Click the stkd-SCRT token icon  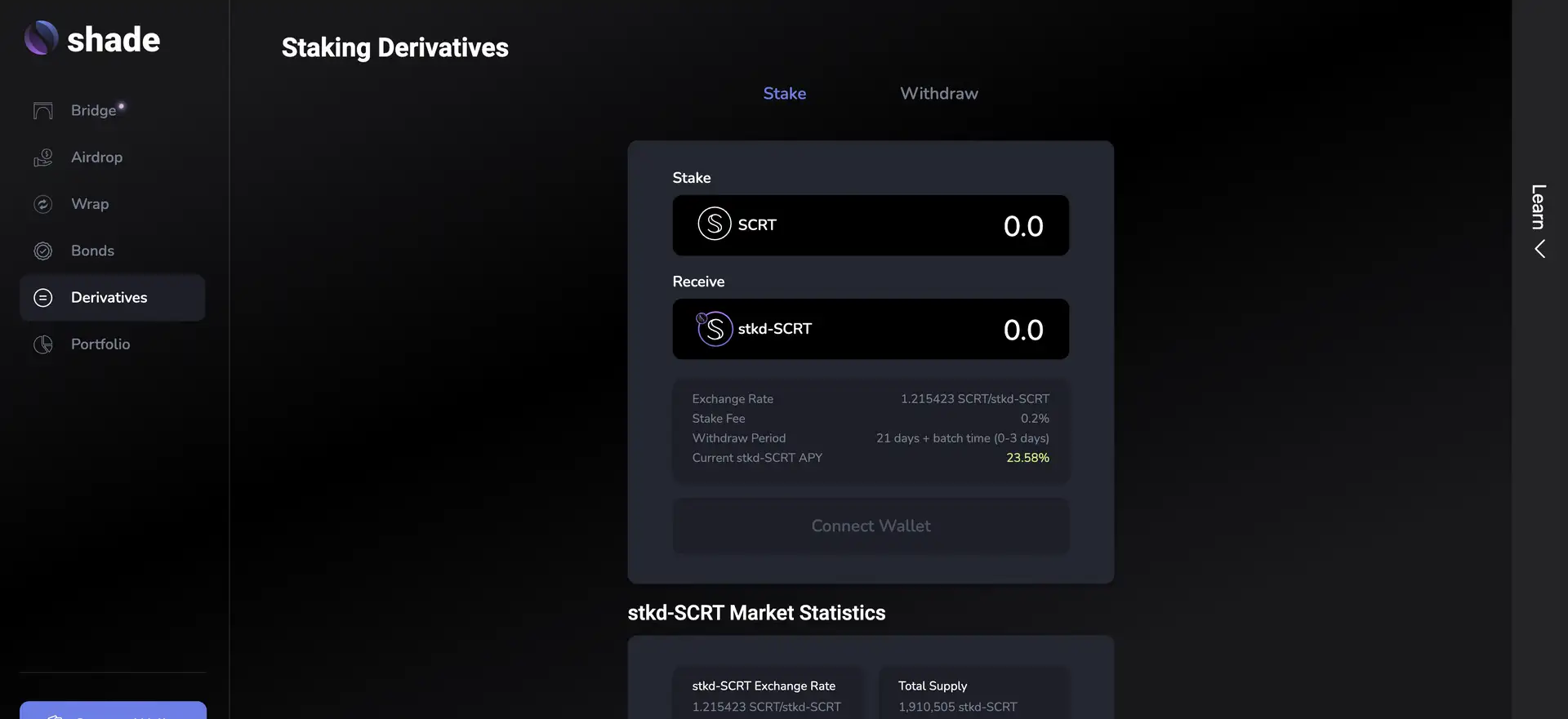[714, 329]
